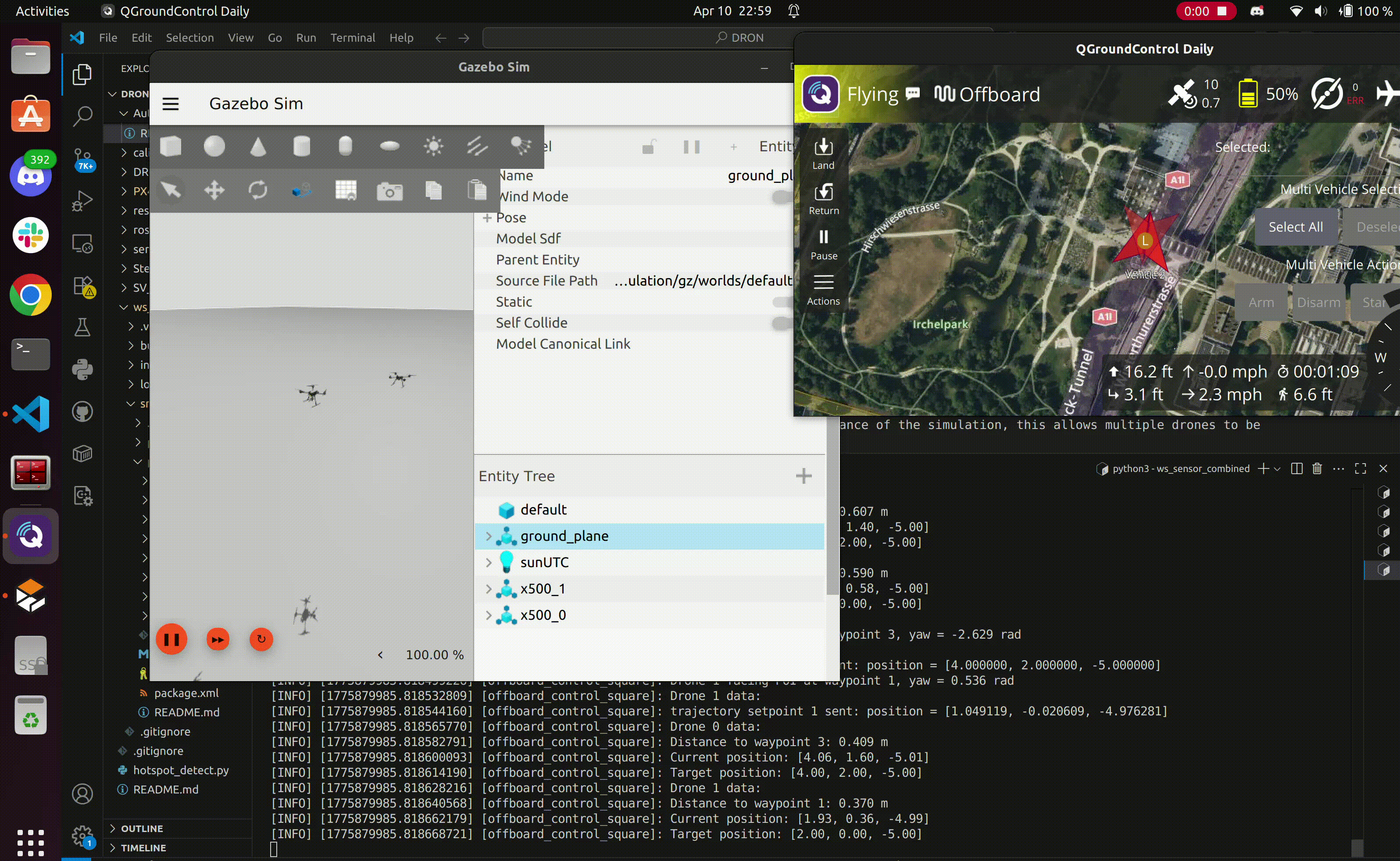Open Gazebo snap grid settings icon
Image resolution: width=1400 pixels, height=861 pixels.
pyautogui.click(x=346, y=190)
